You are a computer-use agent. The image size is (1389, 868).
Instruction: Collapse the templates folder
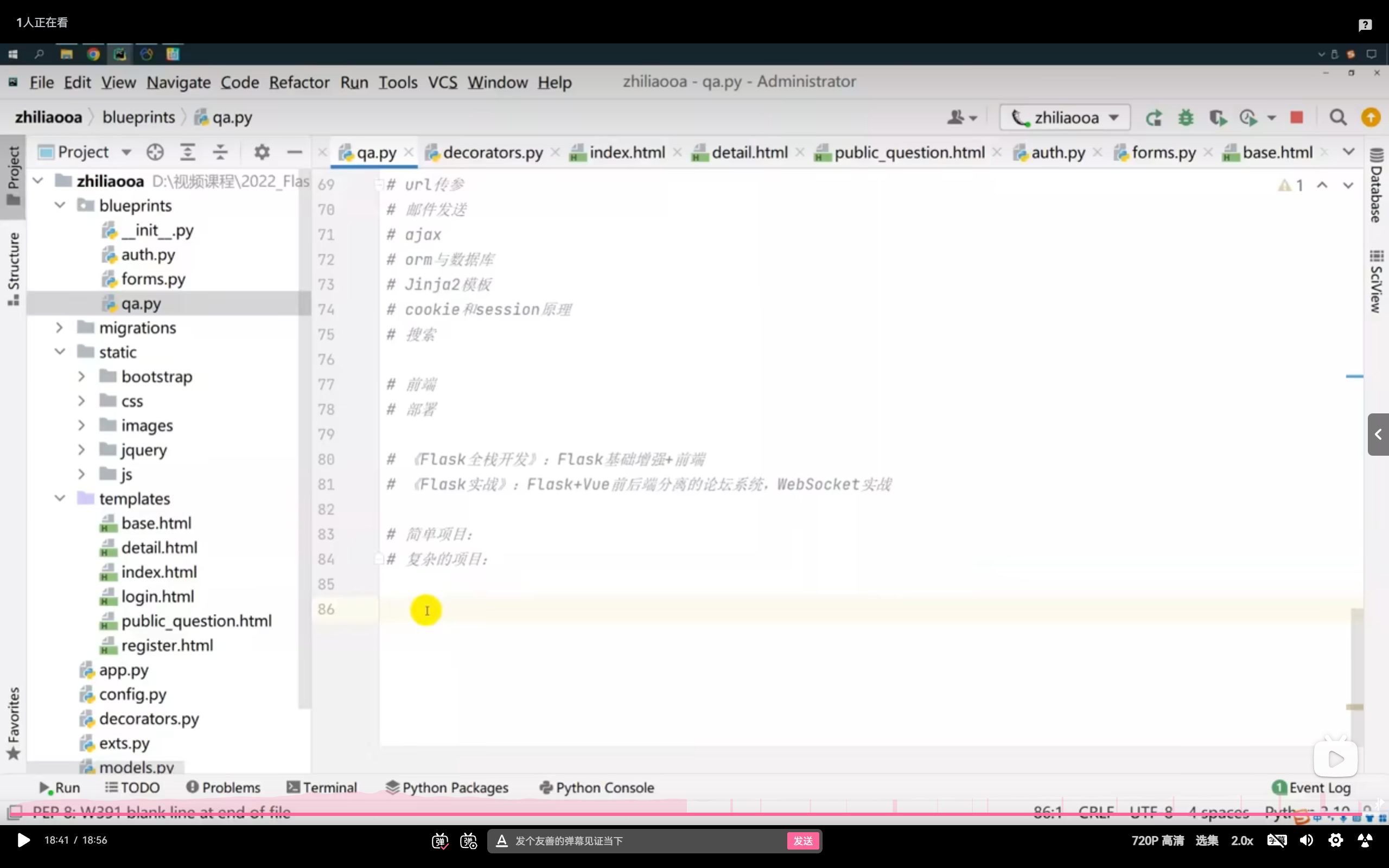tap(60, 499)
